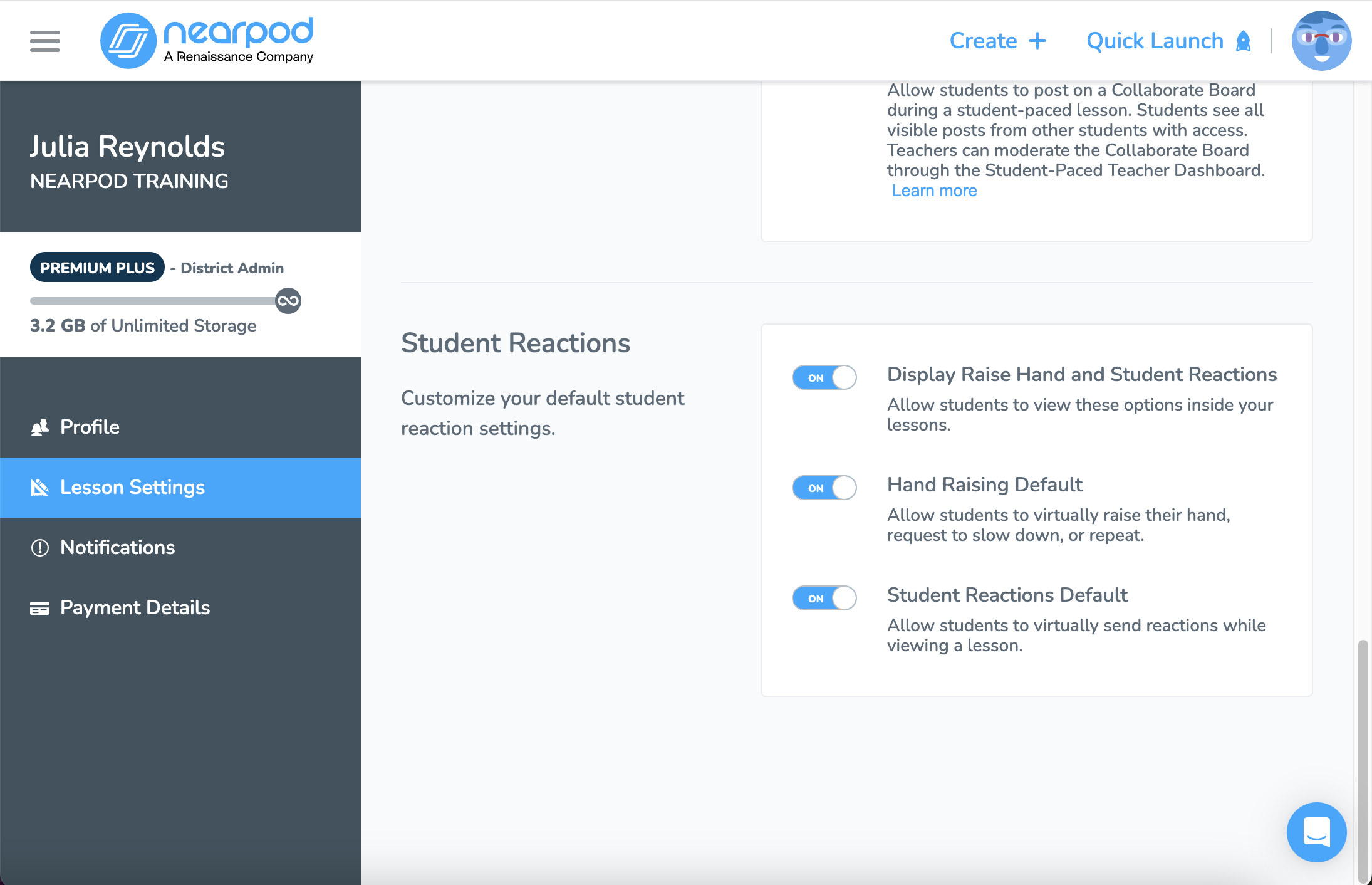Toggle Display Raise Hand and Student Reactions
Image resolution: width=1372 pixels, height=885 pixels.
pyautogui.click(x=824, y=377)
